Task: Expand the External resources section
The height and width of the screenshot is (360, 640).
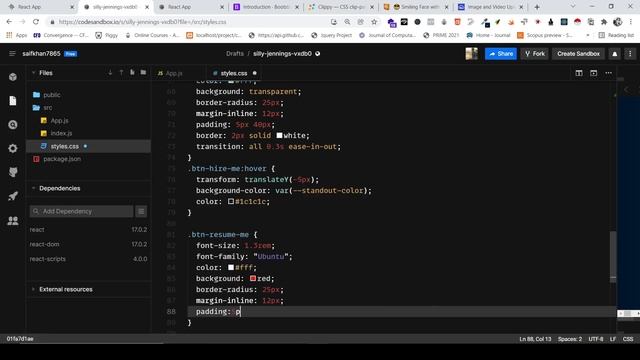Action: 33,289
